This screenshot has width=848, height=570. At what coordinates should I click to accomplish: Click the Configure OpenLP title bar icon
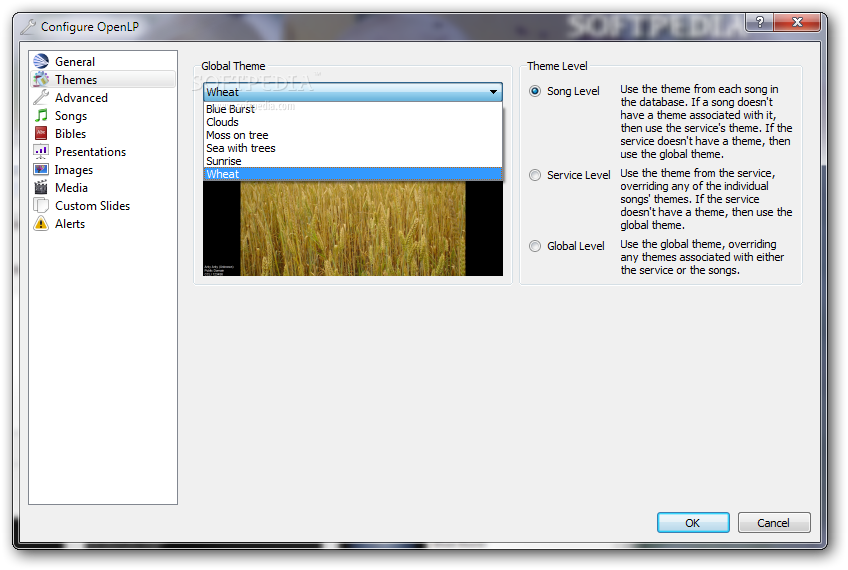coord(28,27)
